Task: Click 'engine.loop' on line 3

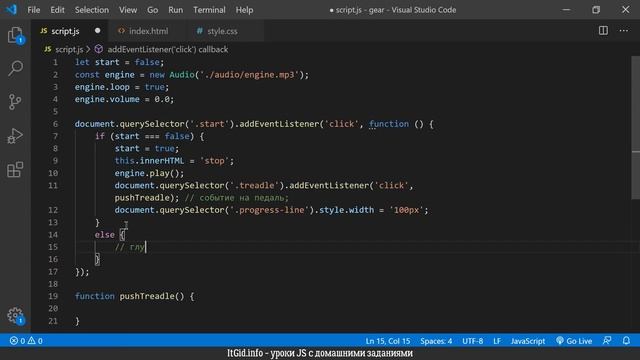Action: [102, 87]
